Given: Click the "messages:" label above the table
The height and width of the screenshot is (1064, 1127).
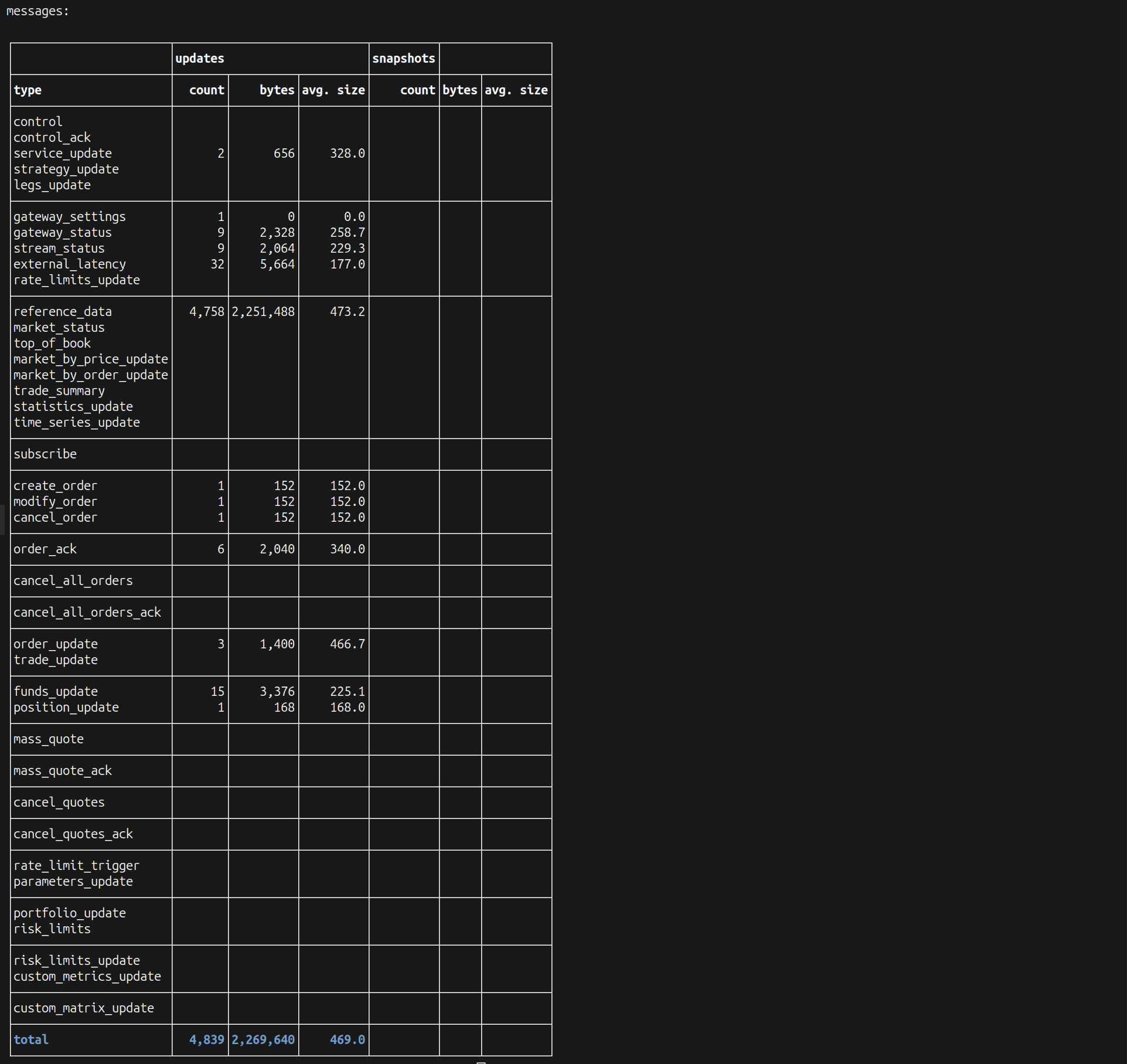Looking at the screenshot, I should (38, 11).
